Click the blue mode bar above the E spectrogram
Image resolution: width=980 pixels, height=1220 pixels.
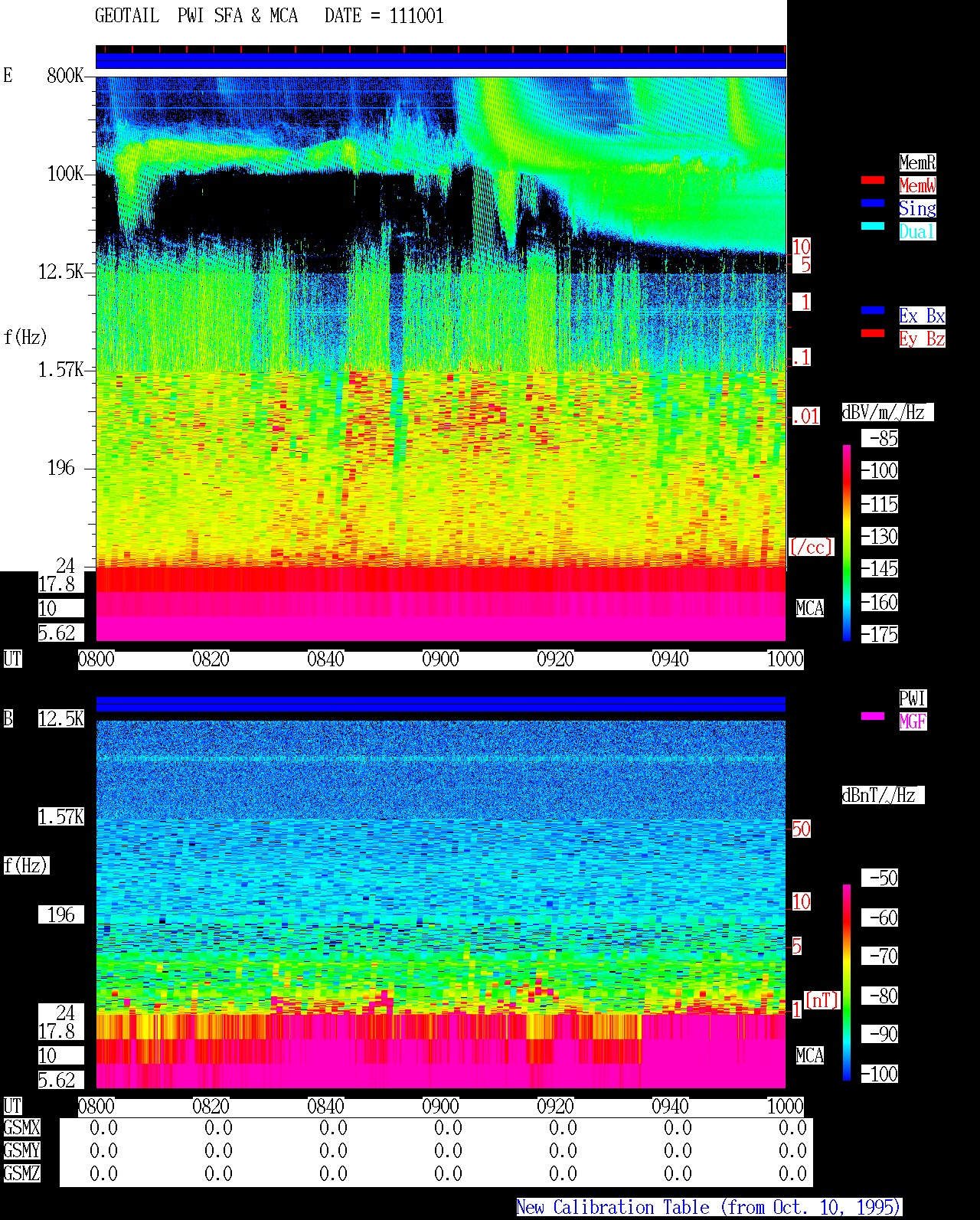pos(441,61)
